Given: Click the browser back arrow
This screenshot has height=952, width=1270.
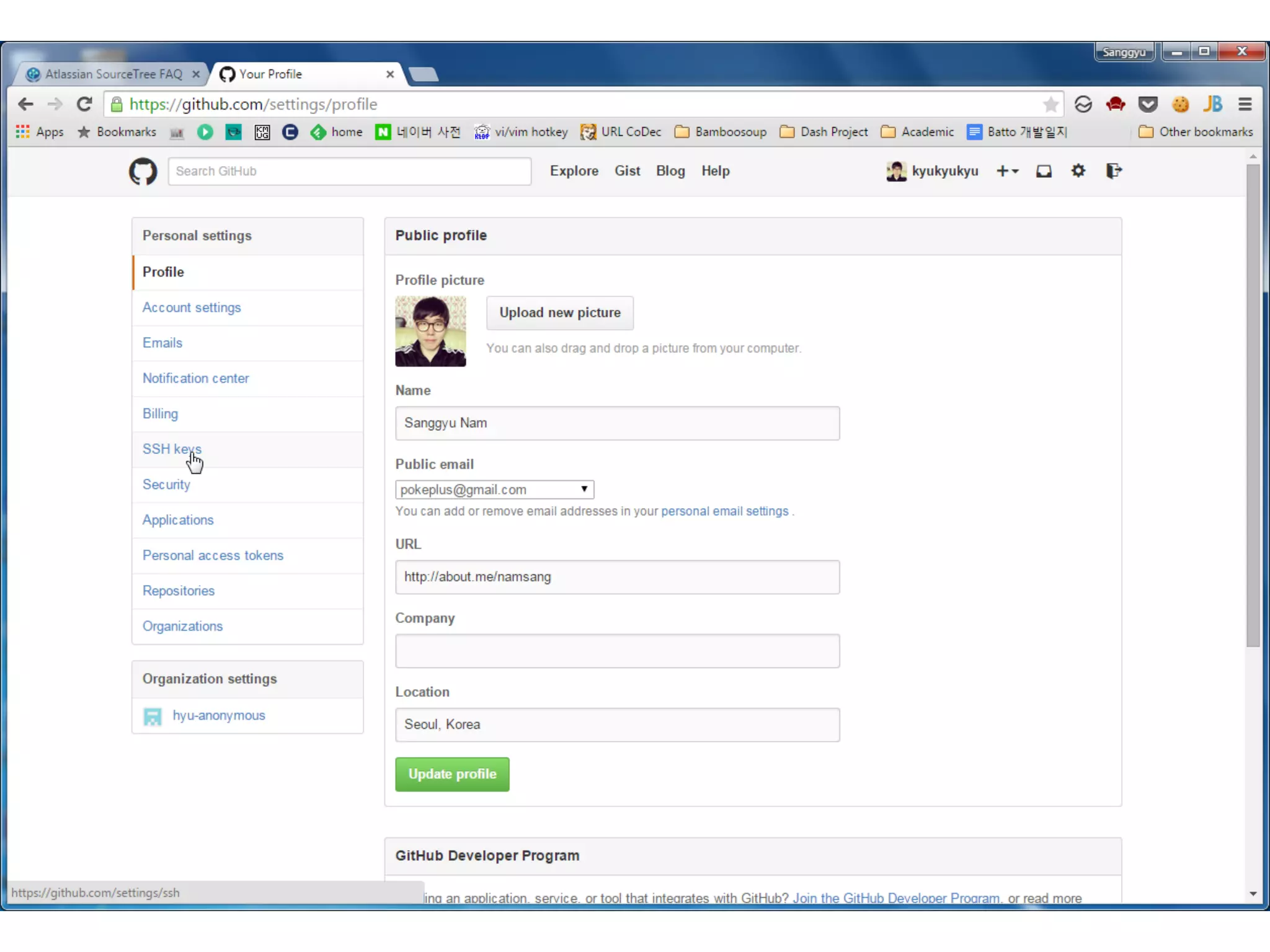Looking at the screenshot, I should [25, 104].
